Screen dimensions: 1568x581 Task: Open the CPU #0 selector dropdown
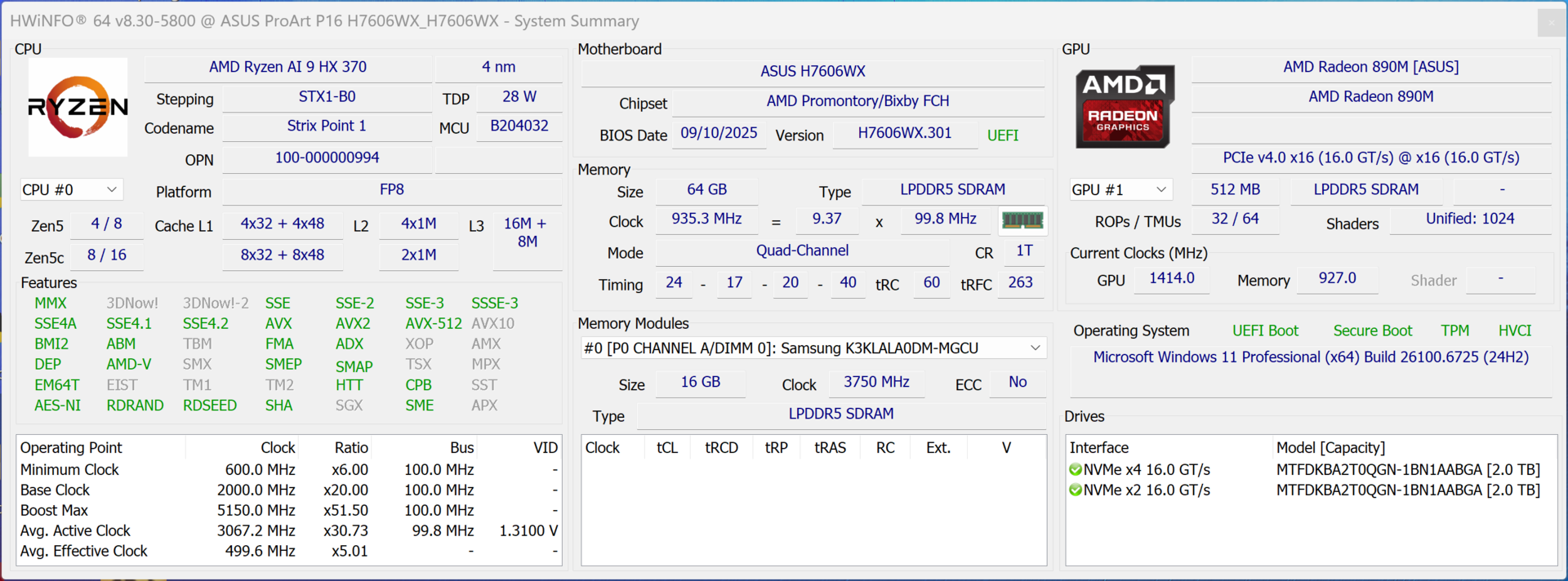coord(71,190)
